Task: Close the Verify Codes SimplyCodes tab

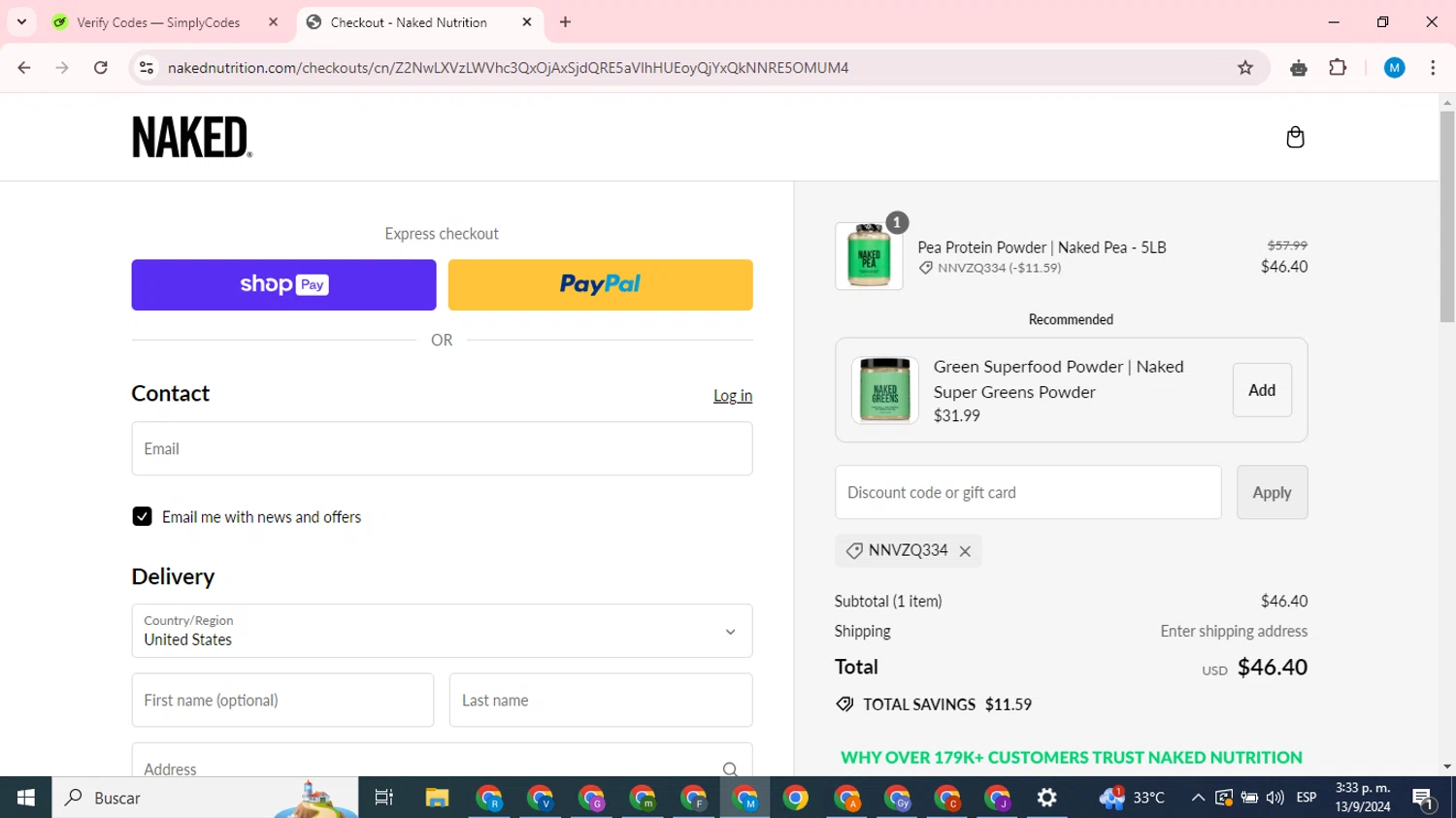Action: 273,22
